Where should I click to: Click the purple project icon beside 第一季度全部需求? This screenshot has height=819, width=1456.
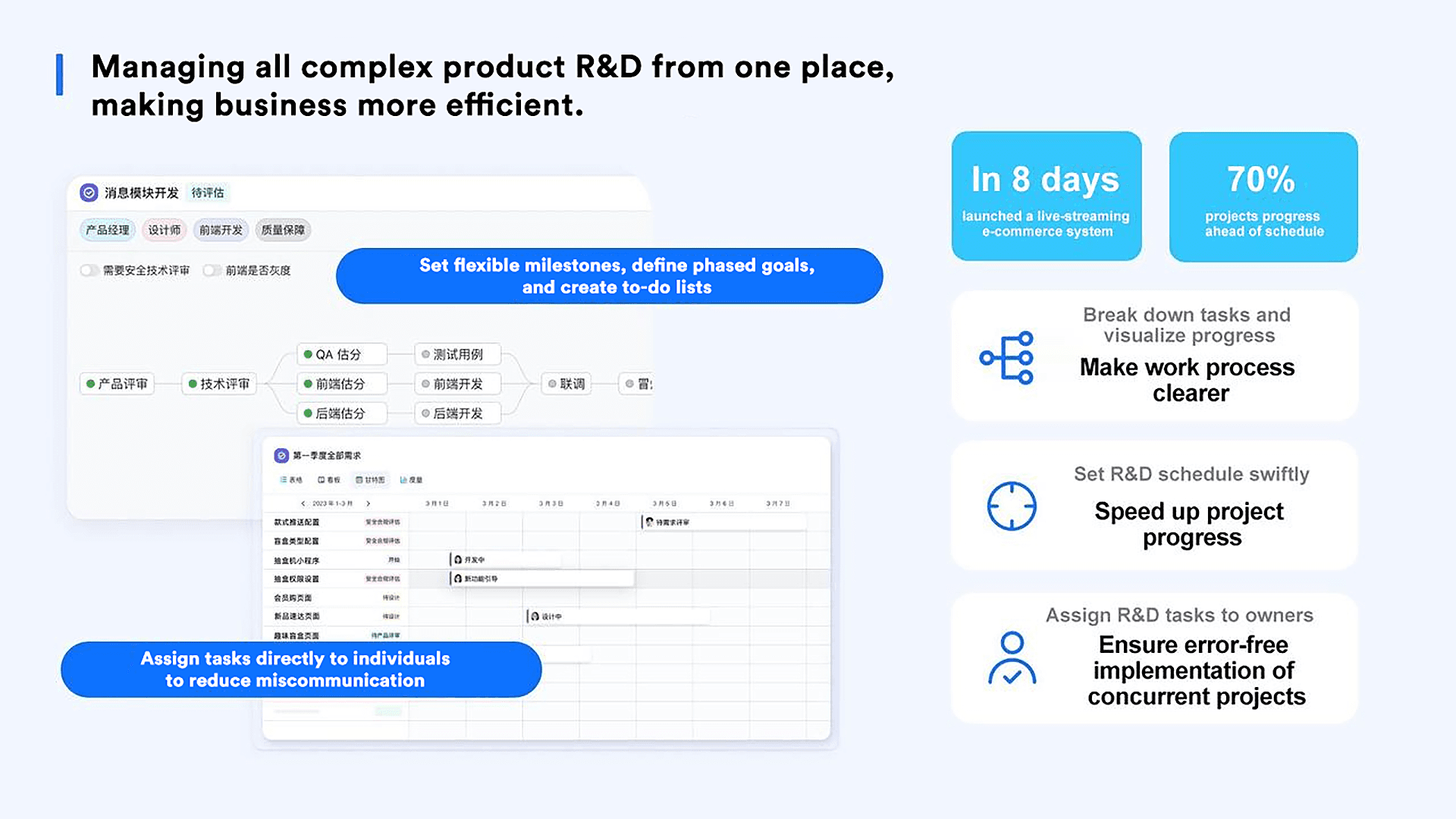click(x=281, y=455)
